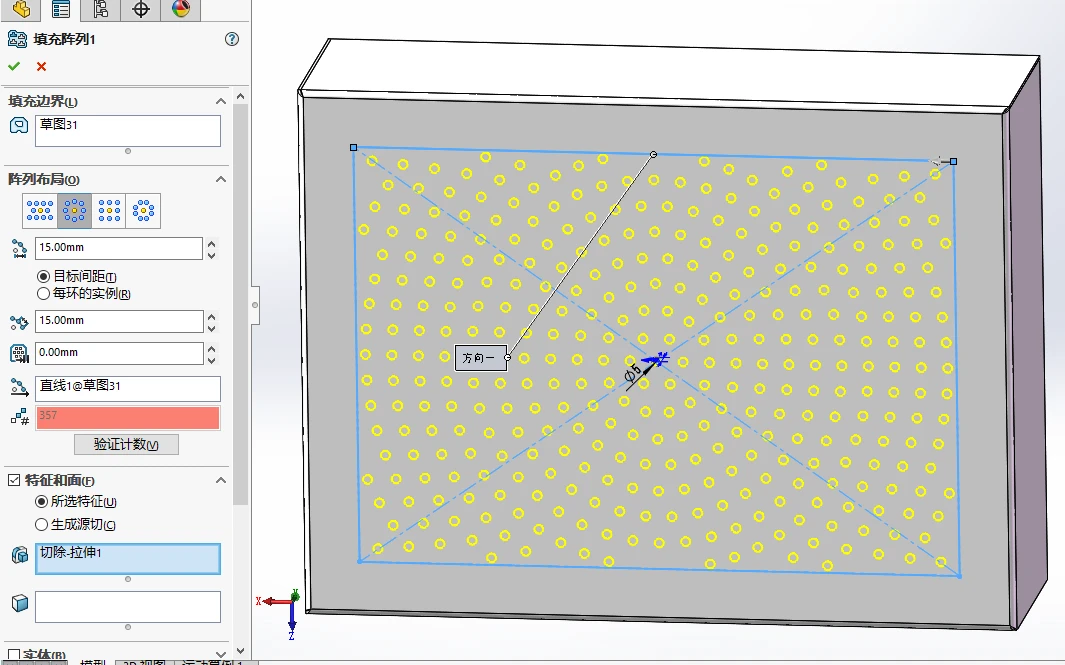Decrease the loop spacing value
This screenshot has width=1065, height=665.
point(212,255)
